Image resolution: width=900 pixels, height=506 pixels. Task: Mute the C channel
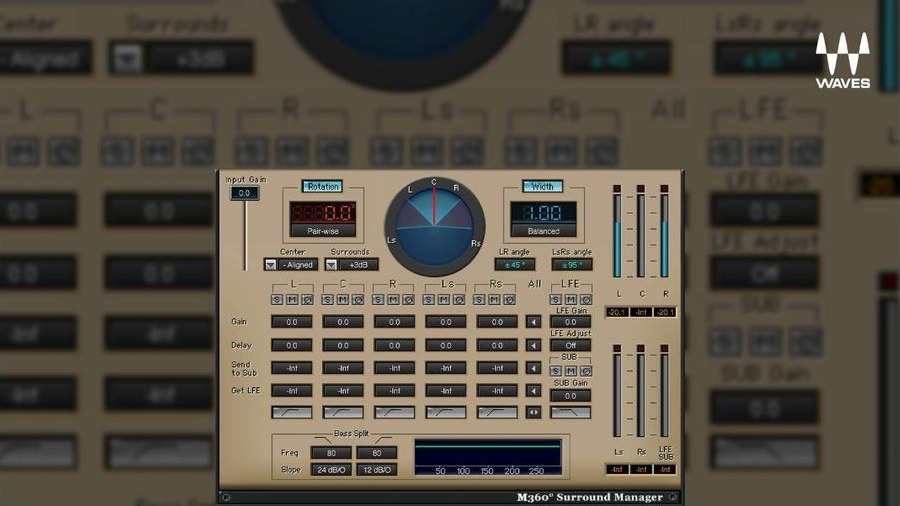(x=343, y=299)
